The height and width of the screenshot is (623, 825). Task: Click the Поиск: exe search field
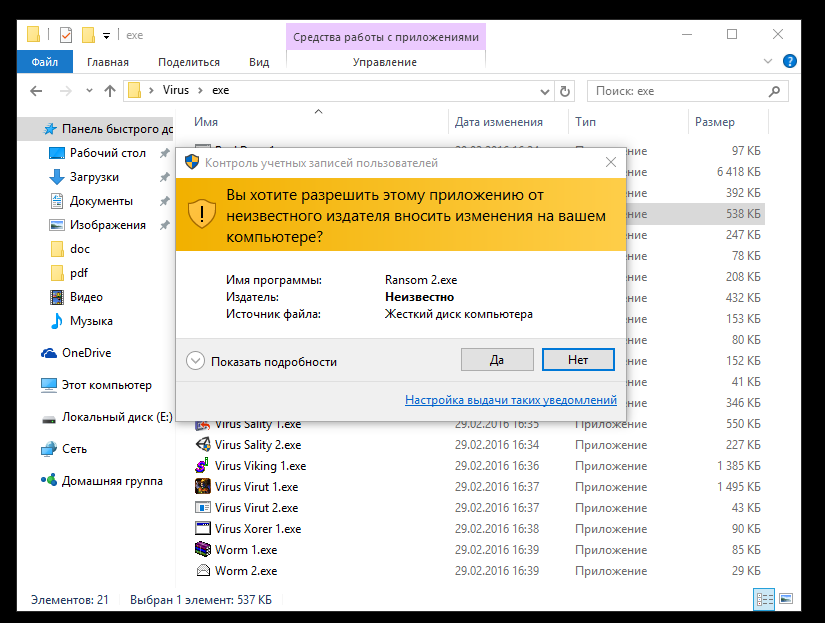(x=680, y=91)
